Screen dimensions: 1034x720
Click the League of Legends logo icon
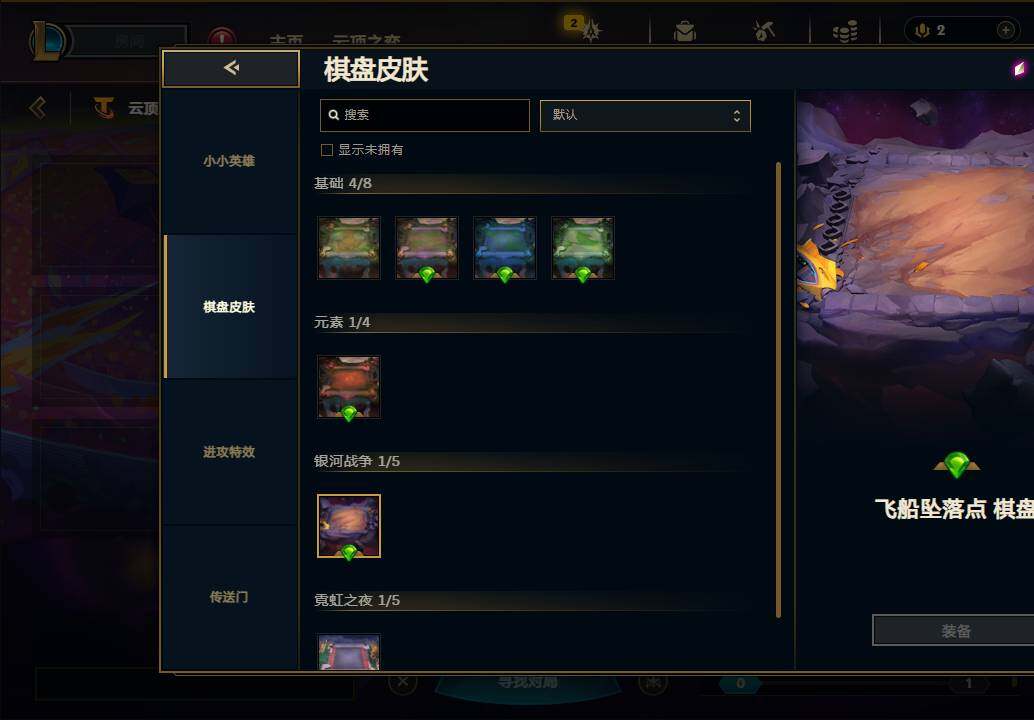48,40
